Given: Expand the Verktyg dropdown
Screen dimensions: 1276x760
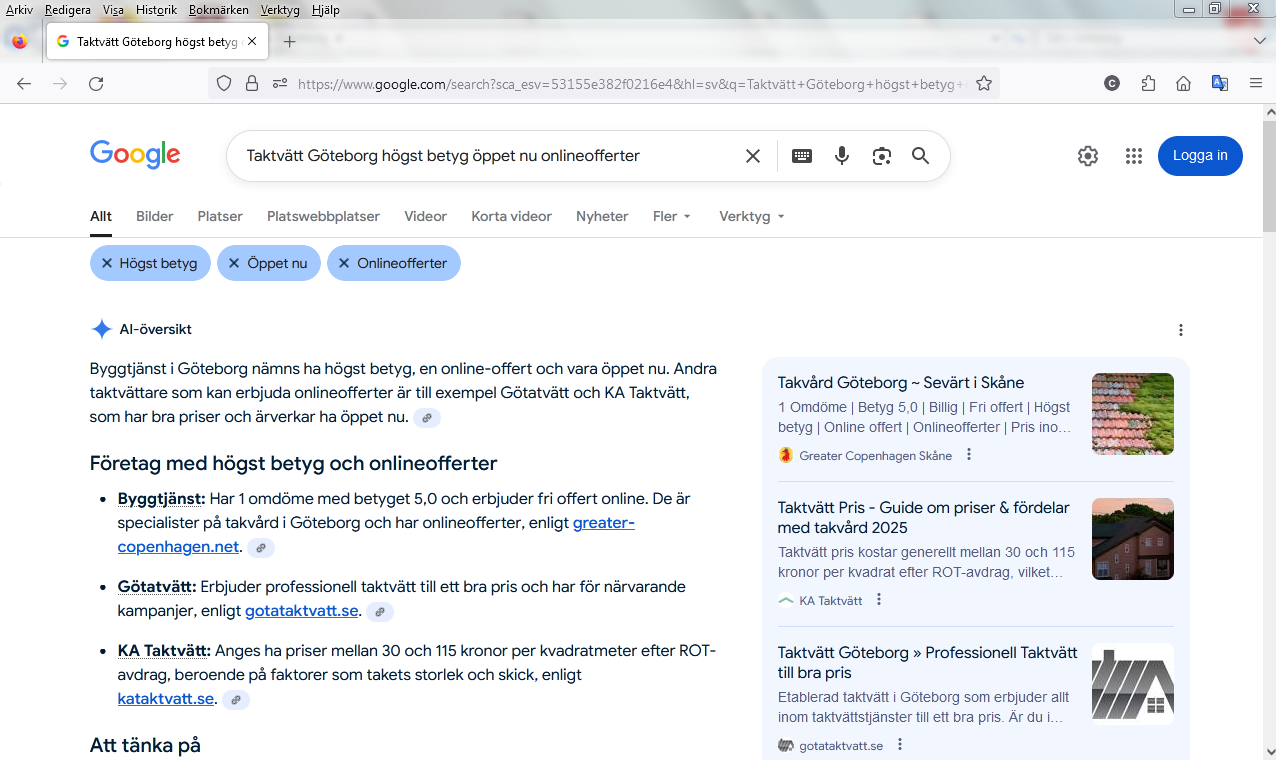Looking at the screenshot, I should pyautogui.click(x=751, y=216).
